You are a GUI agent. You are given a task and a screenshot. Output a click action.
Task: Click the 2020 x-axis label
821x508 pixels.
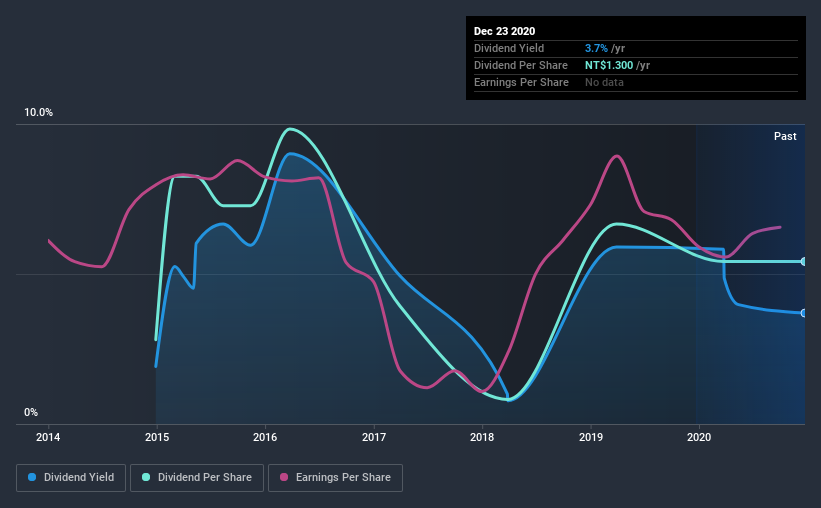[699, 437]
